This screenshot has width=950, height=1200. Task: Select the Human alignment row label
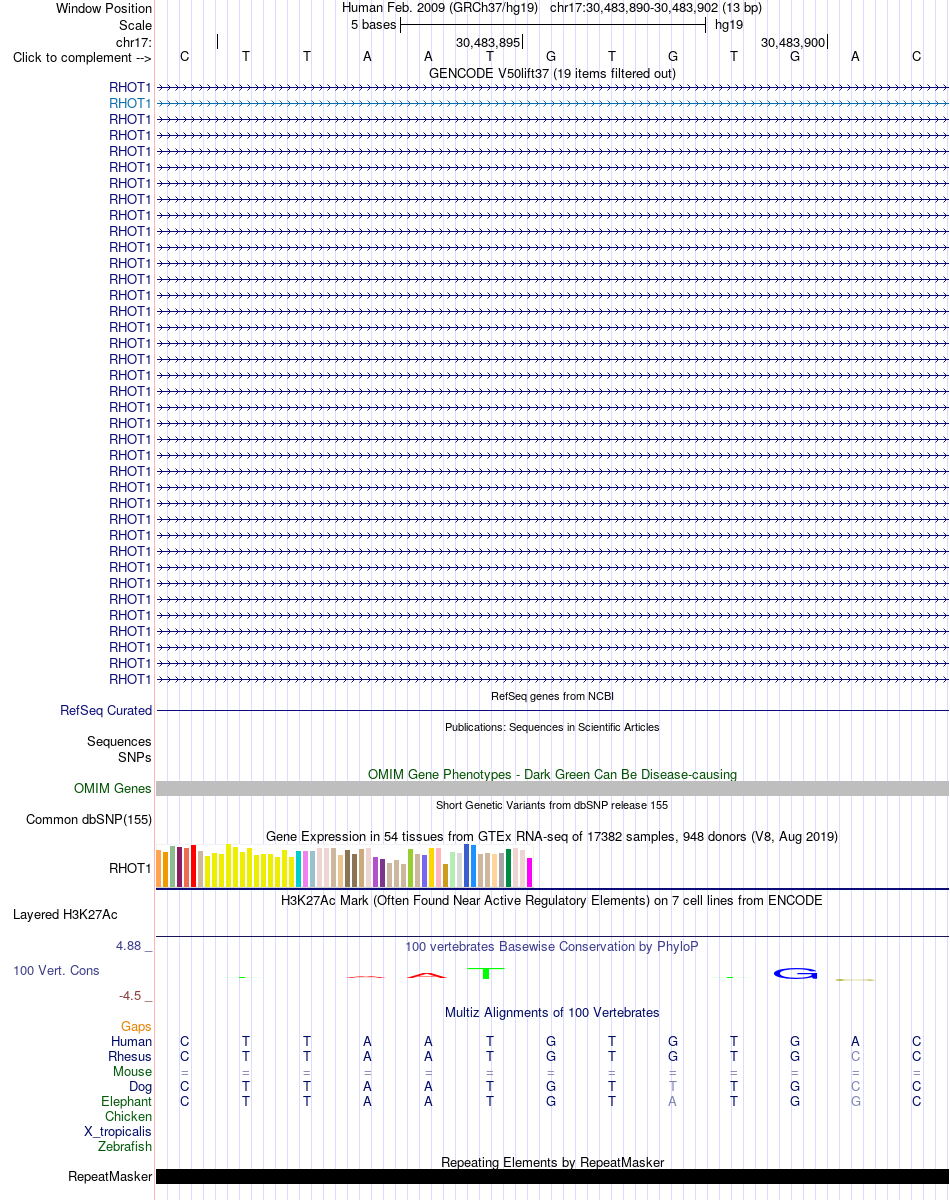131,1041
